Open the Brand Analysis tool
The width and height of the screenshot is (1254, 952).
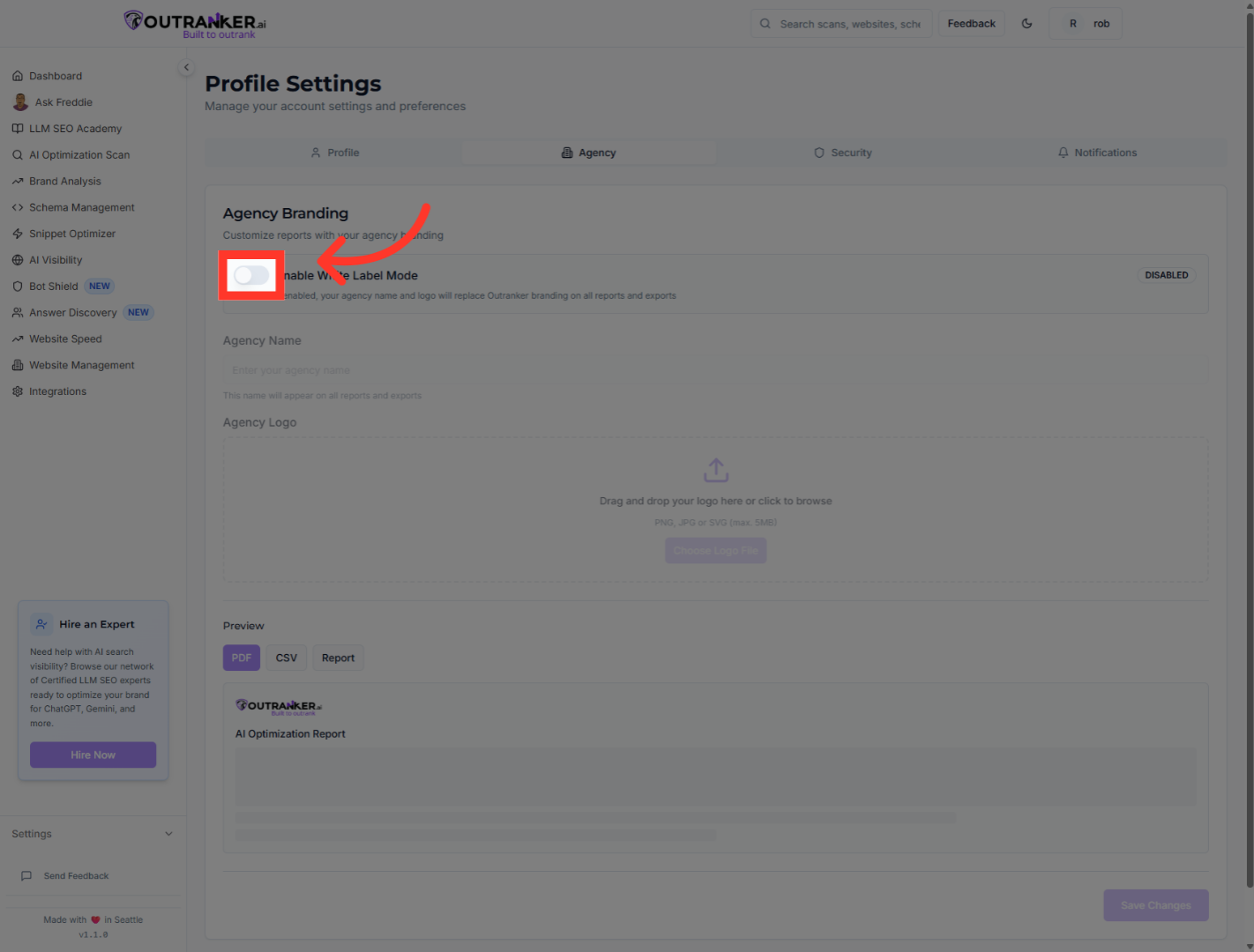click(x=63, y=181)
